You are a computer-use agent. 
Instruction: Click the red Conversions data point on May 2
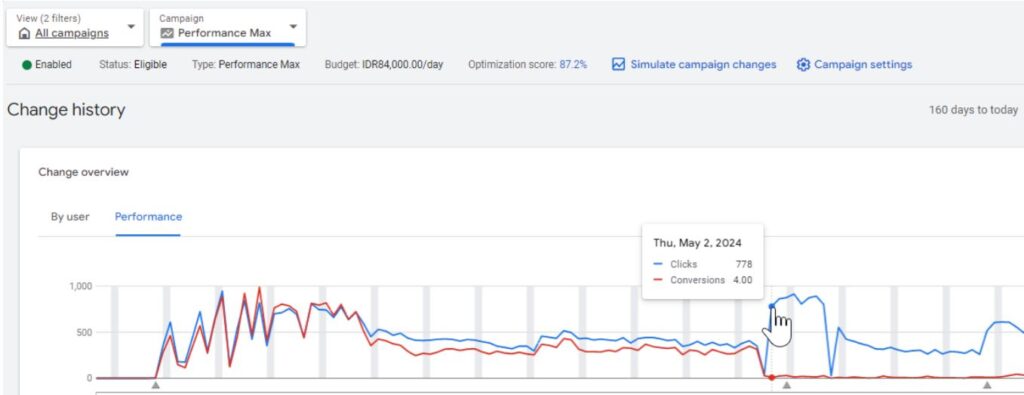click(x=771, y=377)
